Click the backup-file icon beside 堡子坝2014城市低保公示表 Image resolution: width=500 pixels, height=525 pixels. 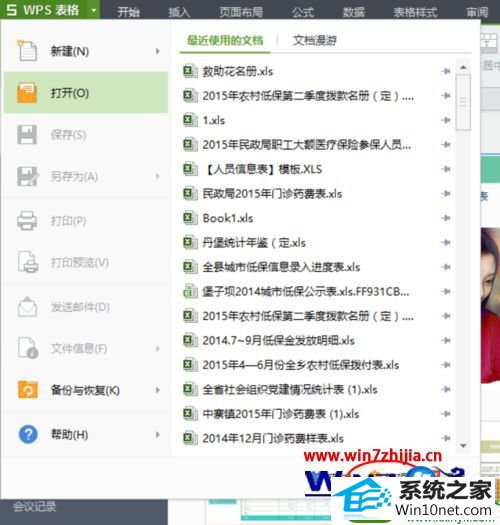point(190,291)
